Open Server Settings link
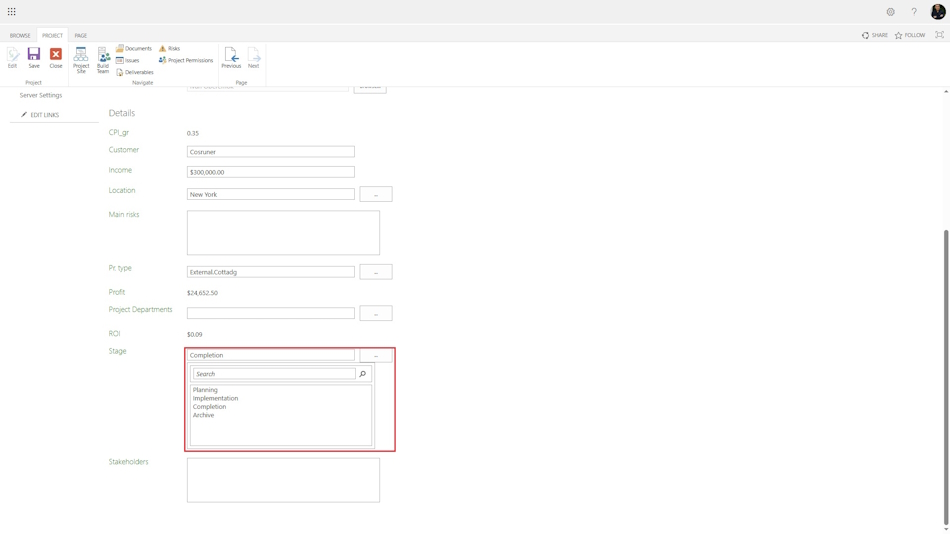Image resolution: width=950 pixels, height=534 pixels. tap(41, 95)
